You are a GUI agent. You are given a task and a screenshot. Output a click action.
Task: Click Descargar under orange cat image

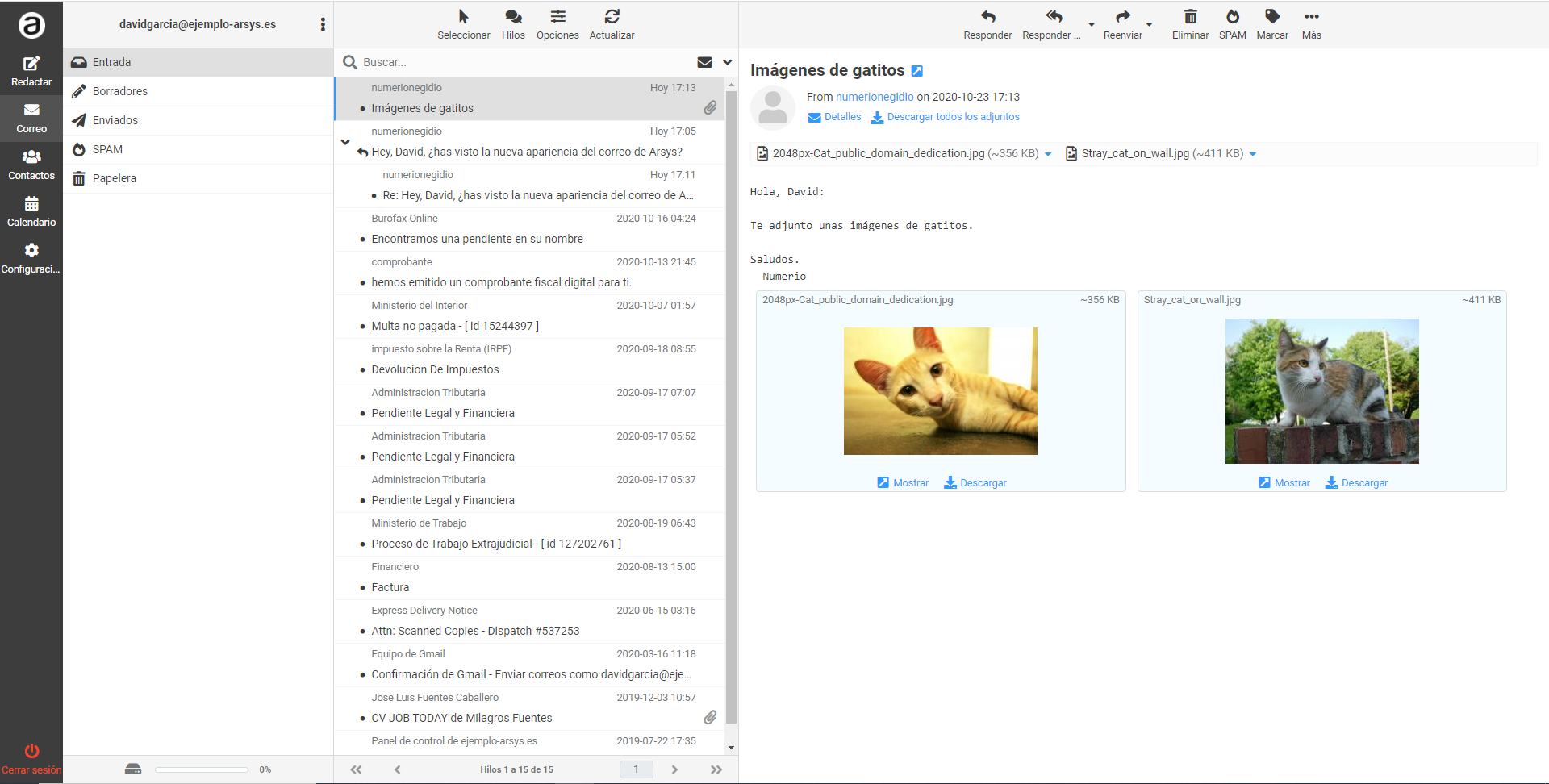coord(975,482)
